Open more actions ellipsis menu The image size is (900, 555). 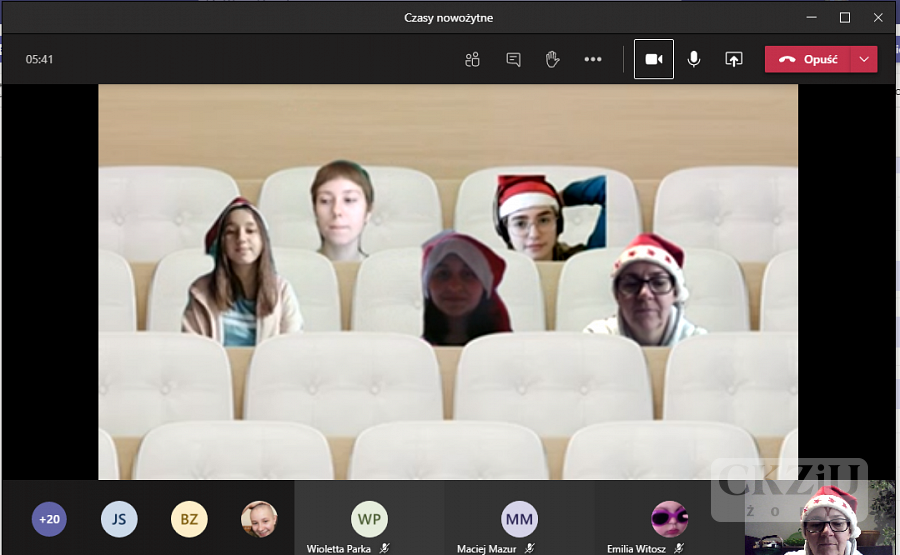[x=593, y=59]
